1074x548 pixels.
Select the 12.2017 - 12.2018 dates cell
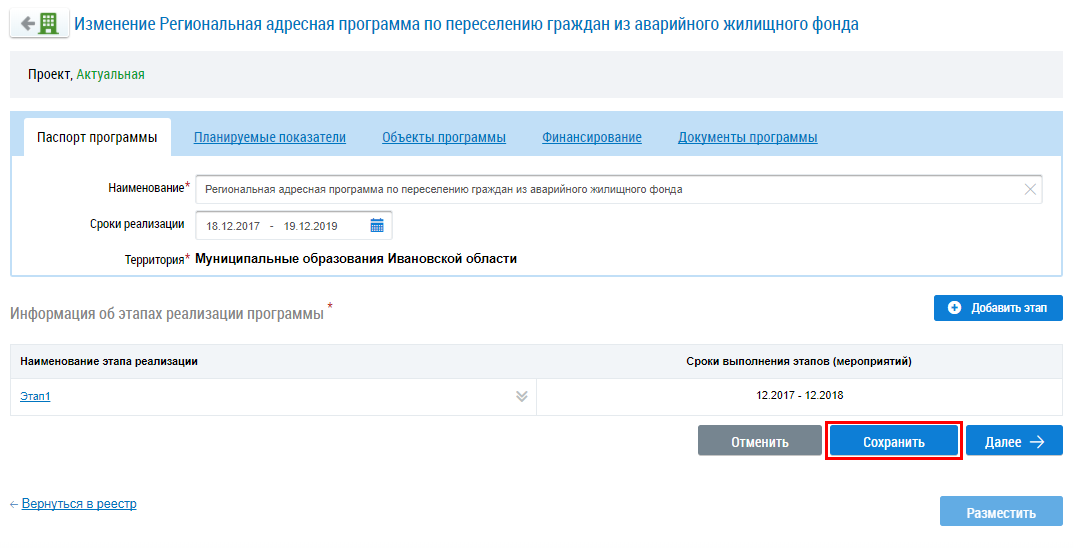799,395
